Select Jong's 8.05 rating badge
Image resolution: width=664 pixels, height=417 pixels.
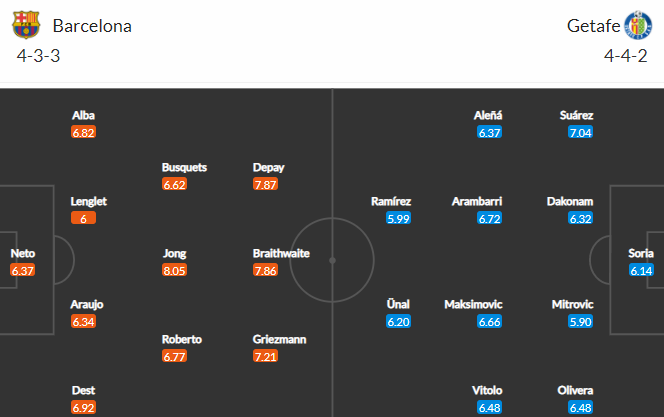174,270
